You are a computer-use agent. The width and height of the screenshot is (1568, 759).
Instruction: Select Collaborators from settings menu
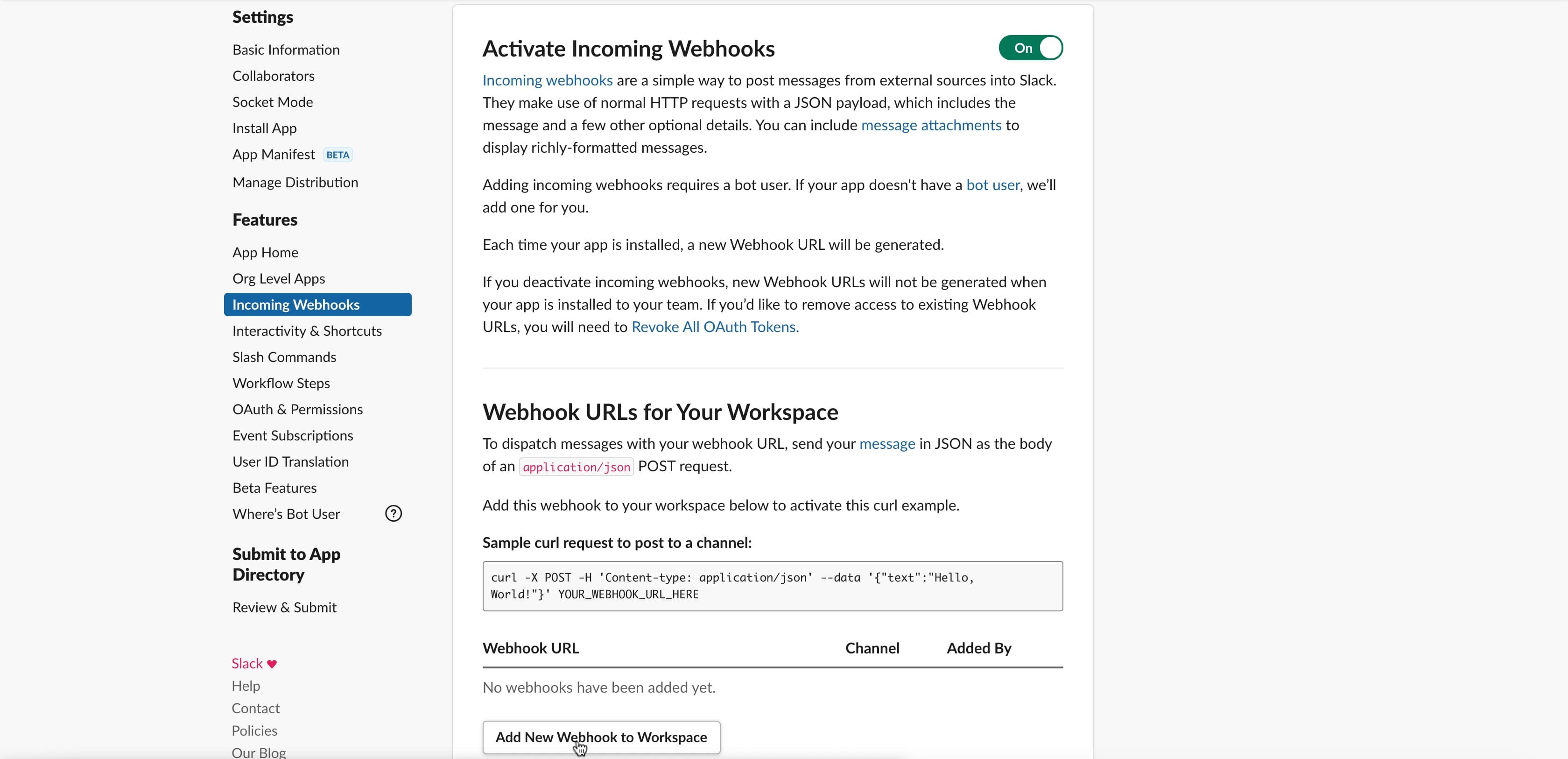[273, 75]
